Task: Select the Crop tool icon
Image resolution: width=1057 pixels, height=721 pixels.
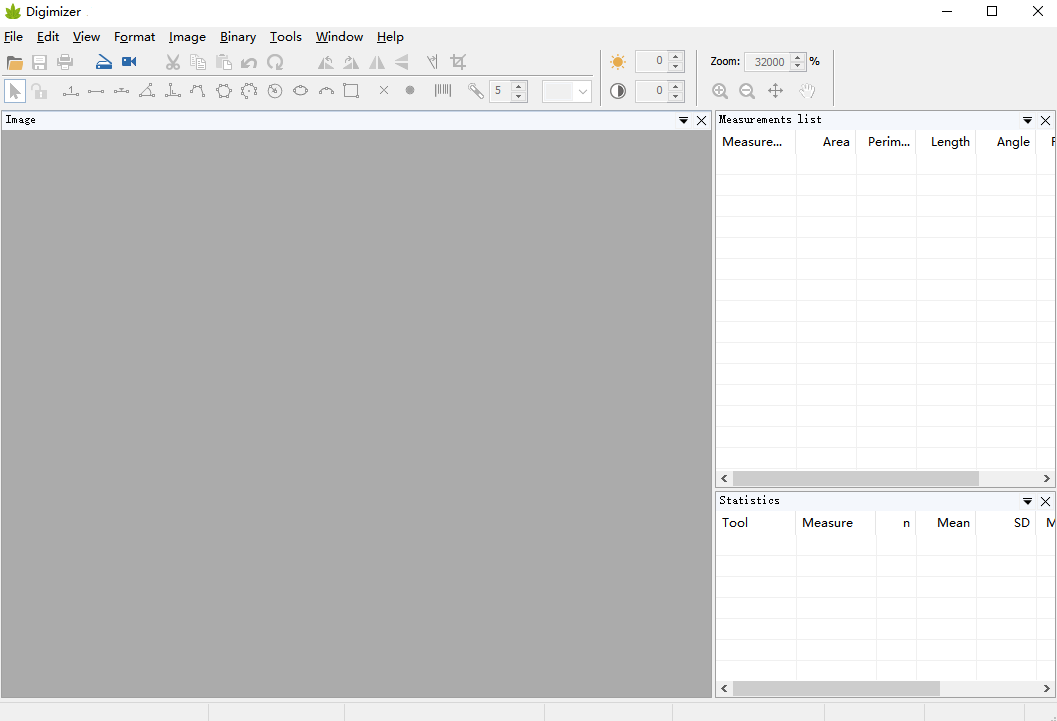Action: (458, 62)
